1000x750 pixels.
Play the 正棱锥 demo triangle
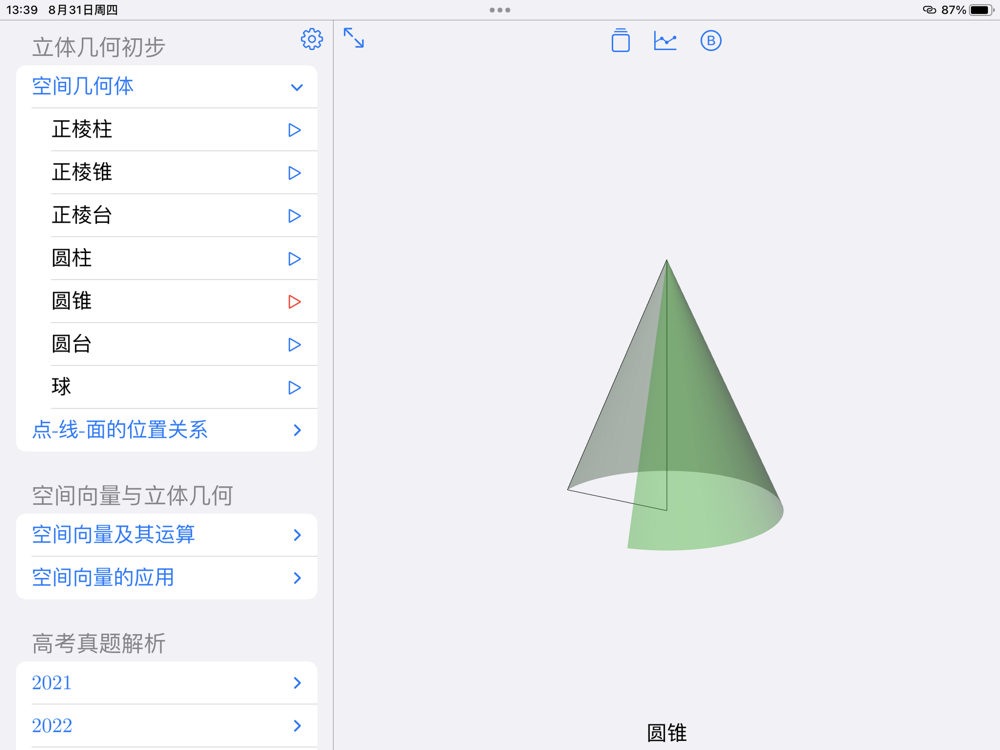(294, 173)
